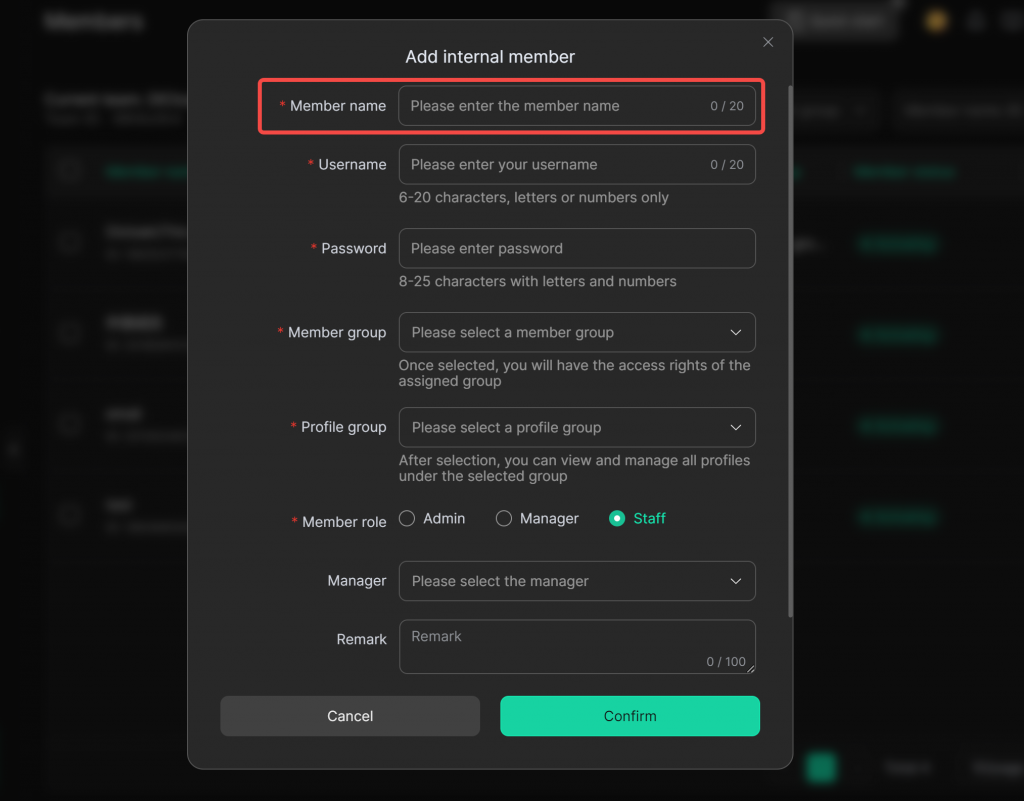Click the gold coin icon in top bar
The height and width of the screenshot is (801, 1024).
(x=936, y=21)
